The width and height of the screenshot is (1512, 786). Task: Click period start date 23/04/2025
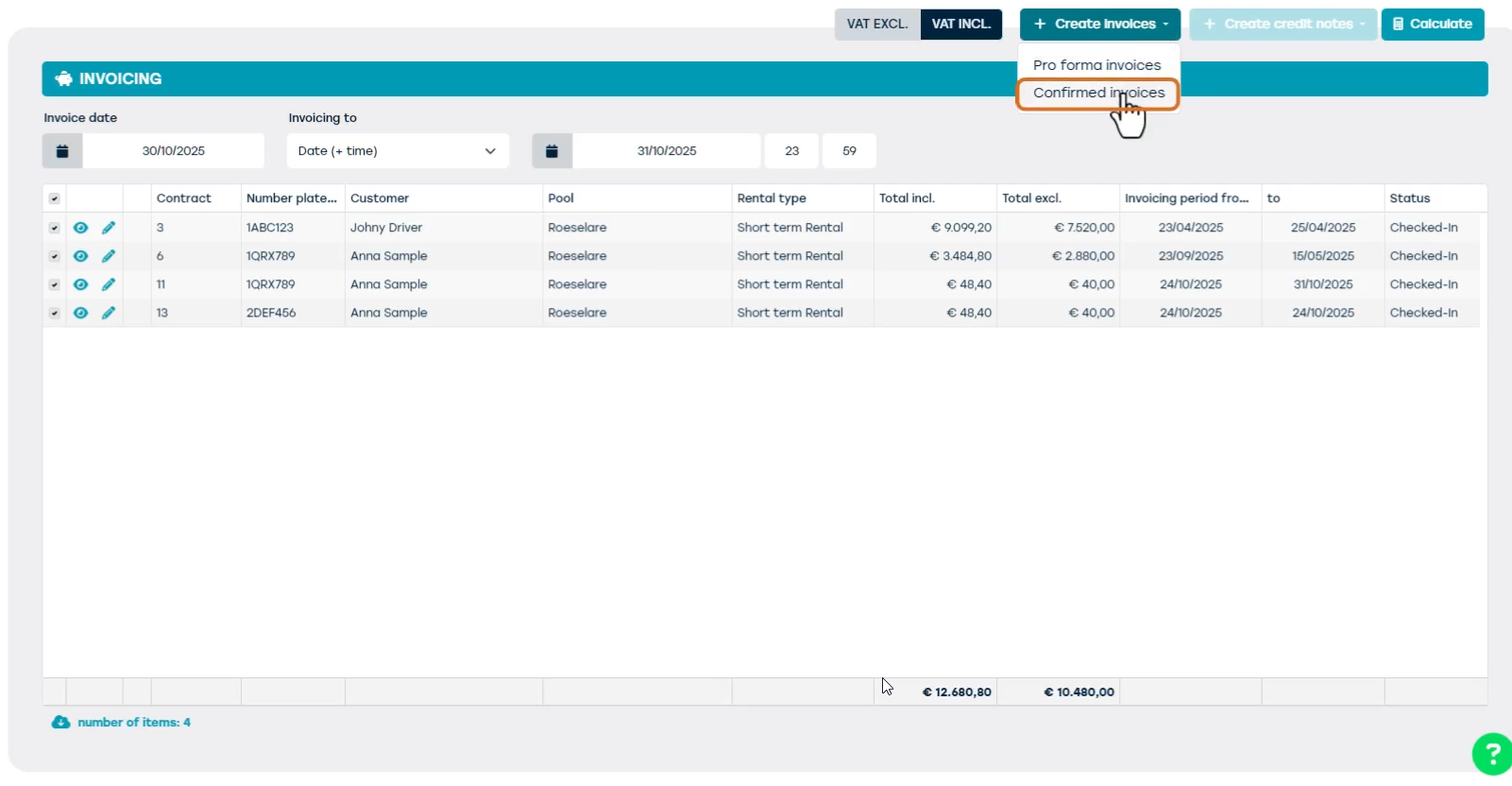(x=1191, y=228)
